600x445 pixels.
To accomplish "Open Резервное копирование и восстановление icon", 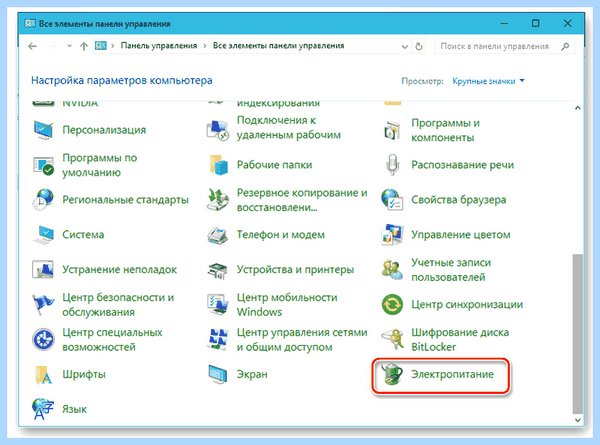I will (x=218, y=200).
